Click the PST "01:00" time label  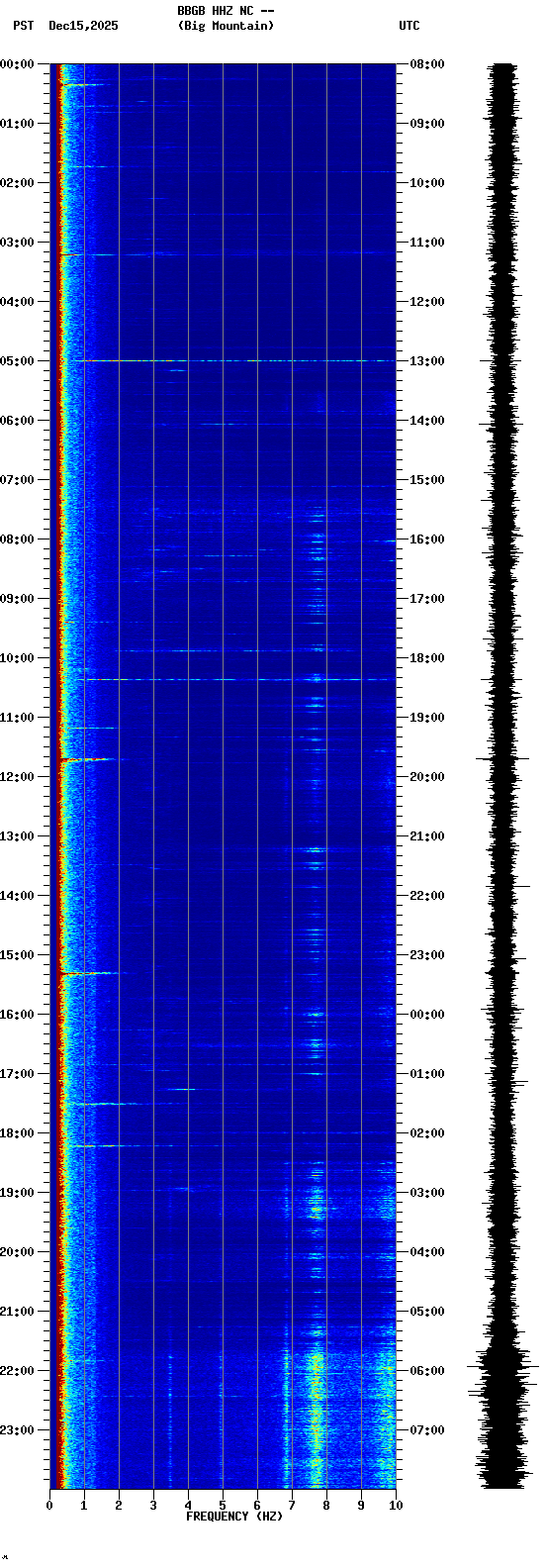tap(17, 124)
